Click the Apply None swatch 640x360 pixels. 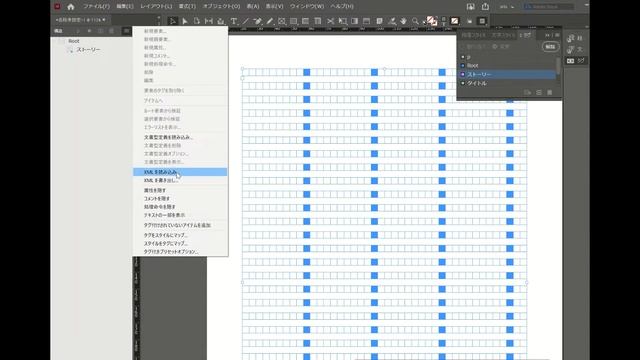pos(454,21)
